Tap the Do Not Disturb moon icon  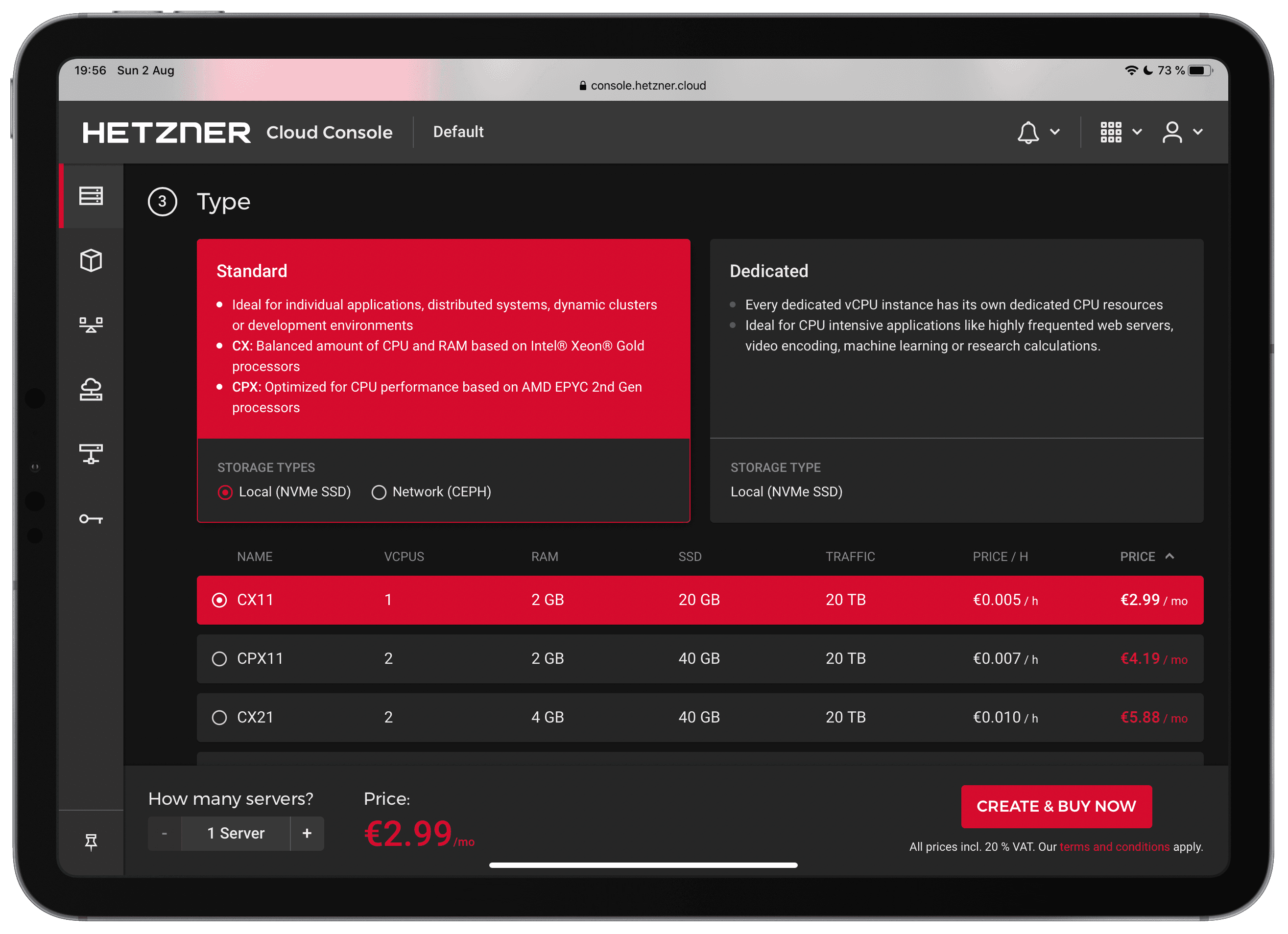1148,70
